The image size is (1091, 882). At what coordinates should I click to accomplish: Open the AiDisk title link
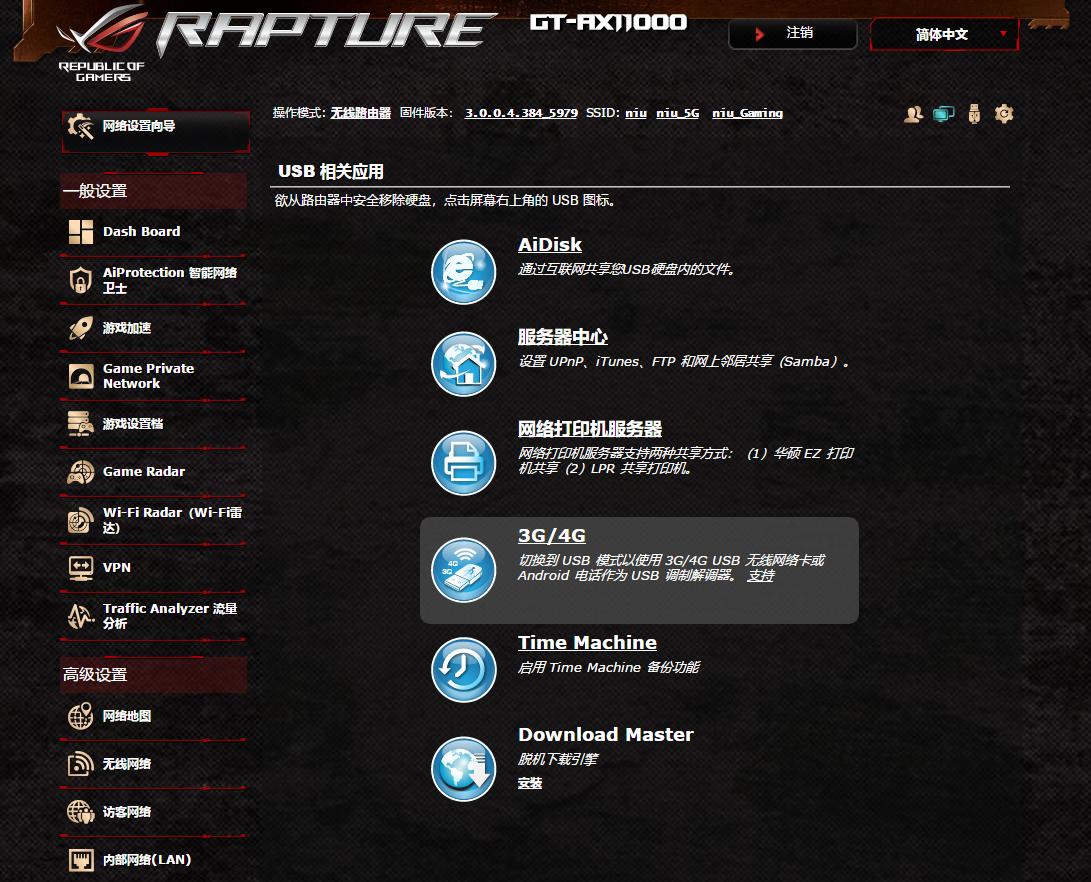click(x=550, y=245)
